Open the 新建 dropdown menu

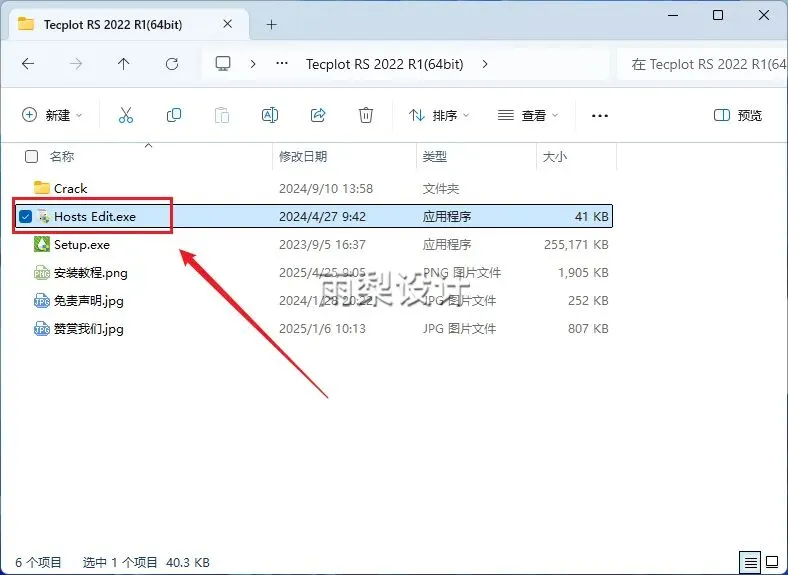click(x=52, y=116)
